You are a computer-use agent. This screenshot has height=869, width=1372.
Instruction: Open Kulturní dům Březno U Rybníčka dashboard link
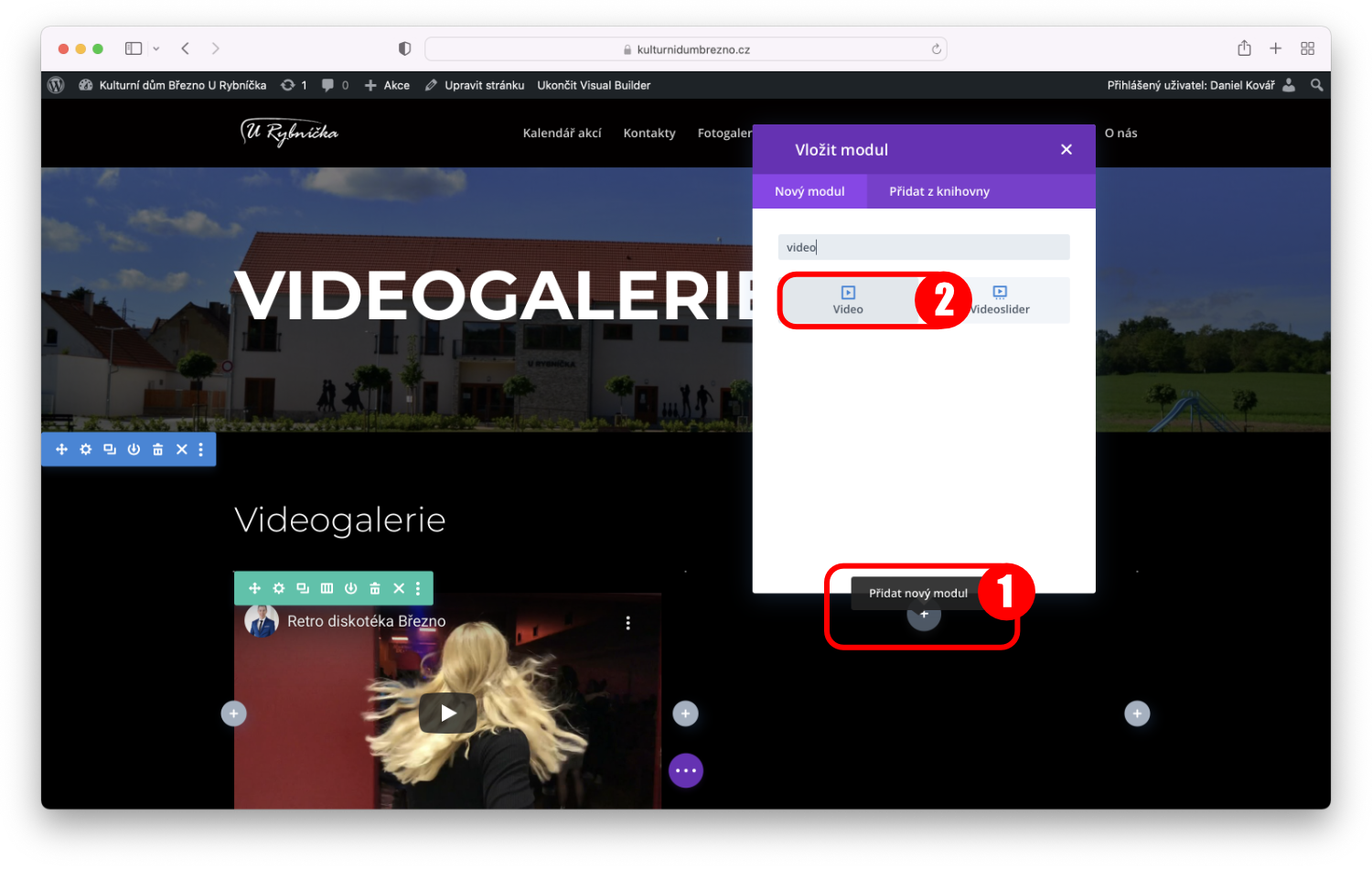pos(173,85)
